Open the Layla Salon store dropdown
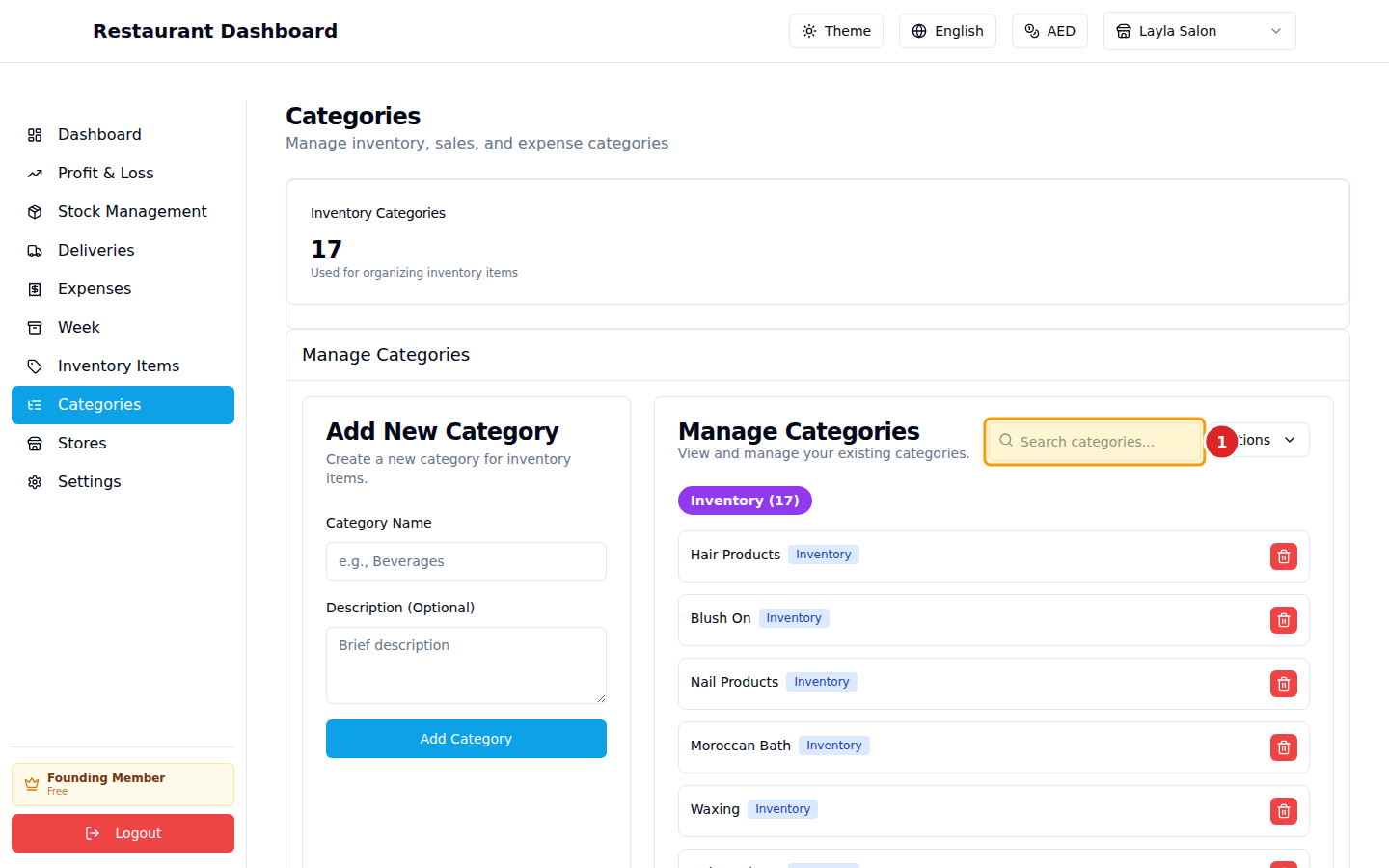Viewport: 1389px width, 868px height. pyautogui.click(x=1198, y=30)
